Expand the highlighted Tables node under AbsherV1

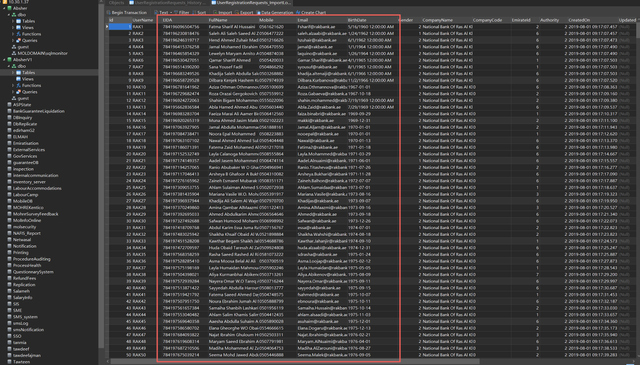13,73
